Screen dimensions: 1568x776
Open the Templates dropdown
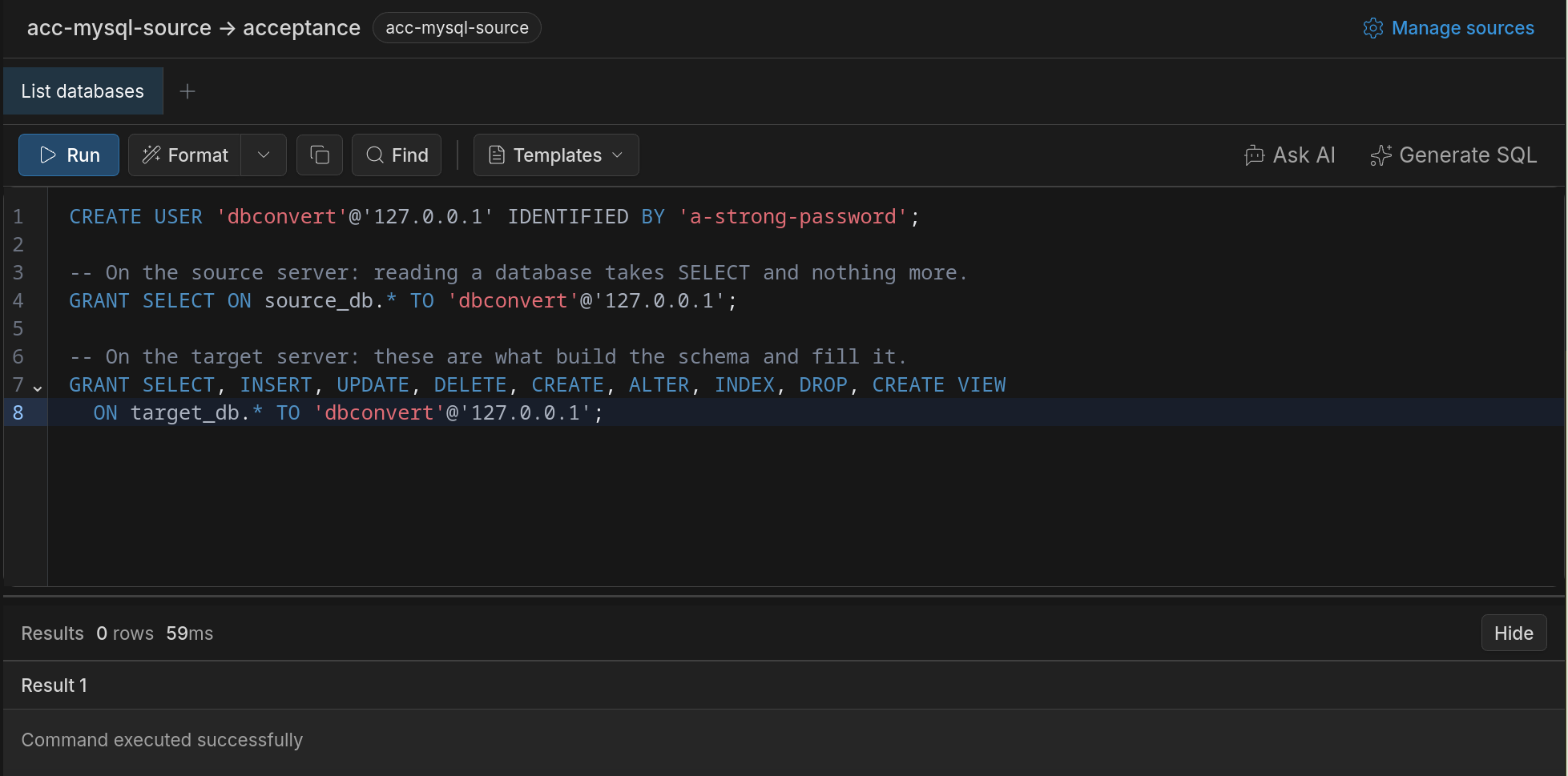click(556, 155)
